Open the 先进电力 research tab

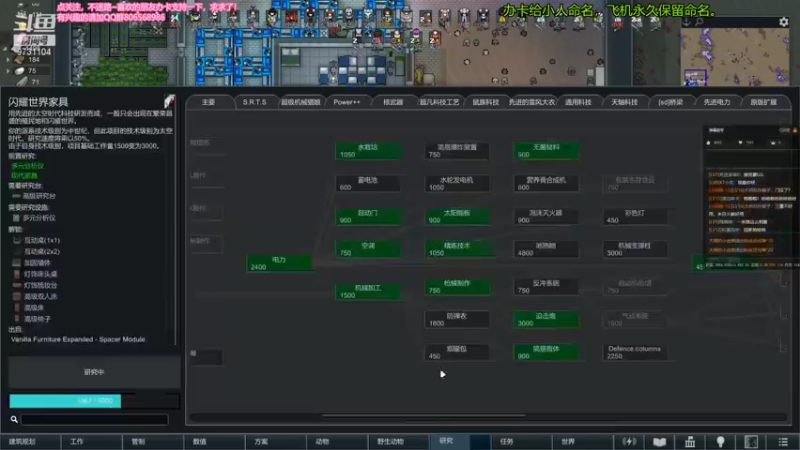tap(716, 102)
